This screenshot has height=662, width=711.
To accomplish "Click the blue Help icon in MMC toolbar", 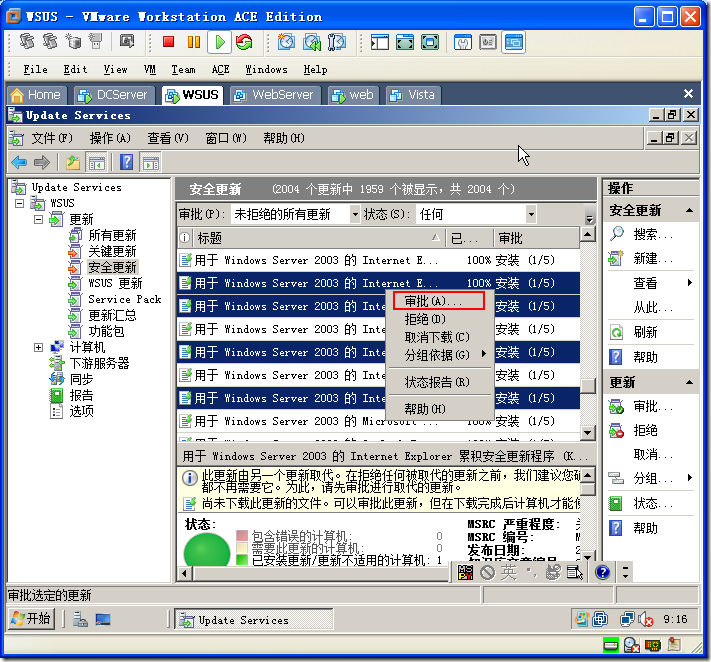I will [127, 162].
